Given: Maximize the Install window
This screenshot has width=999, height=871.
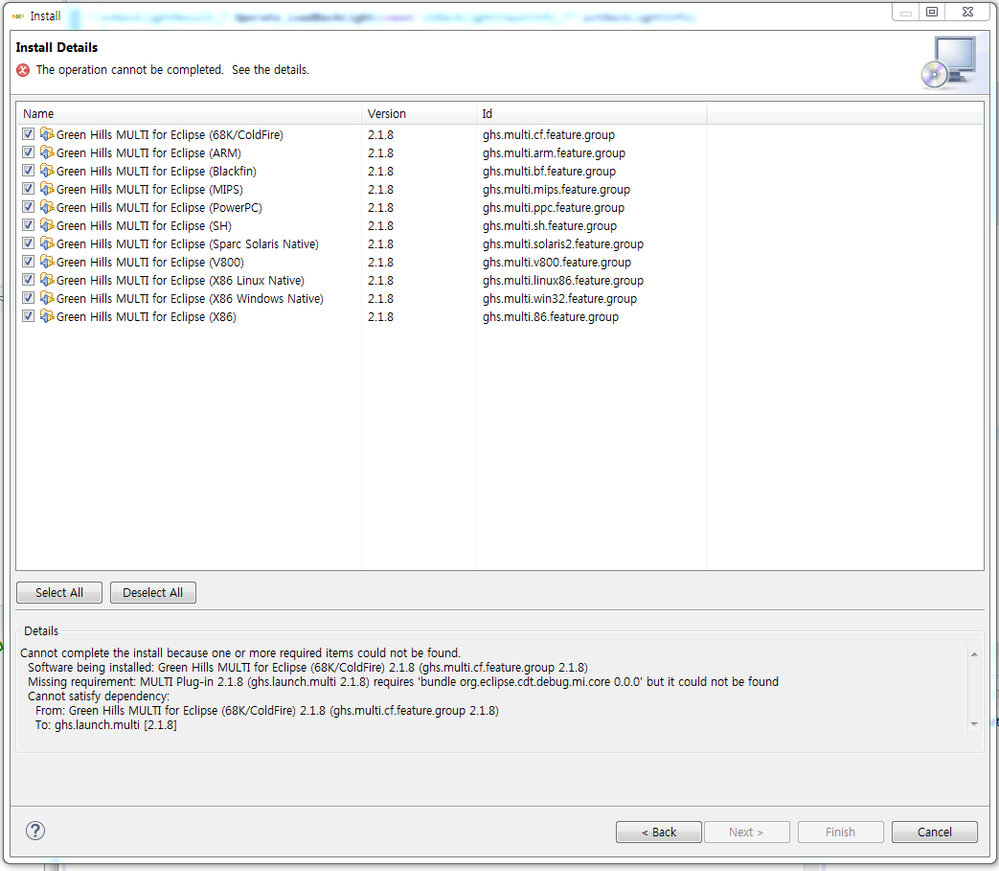Looking at the screenshot, I should point(931,11).
